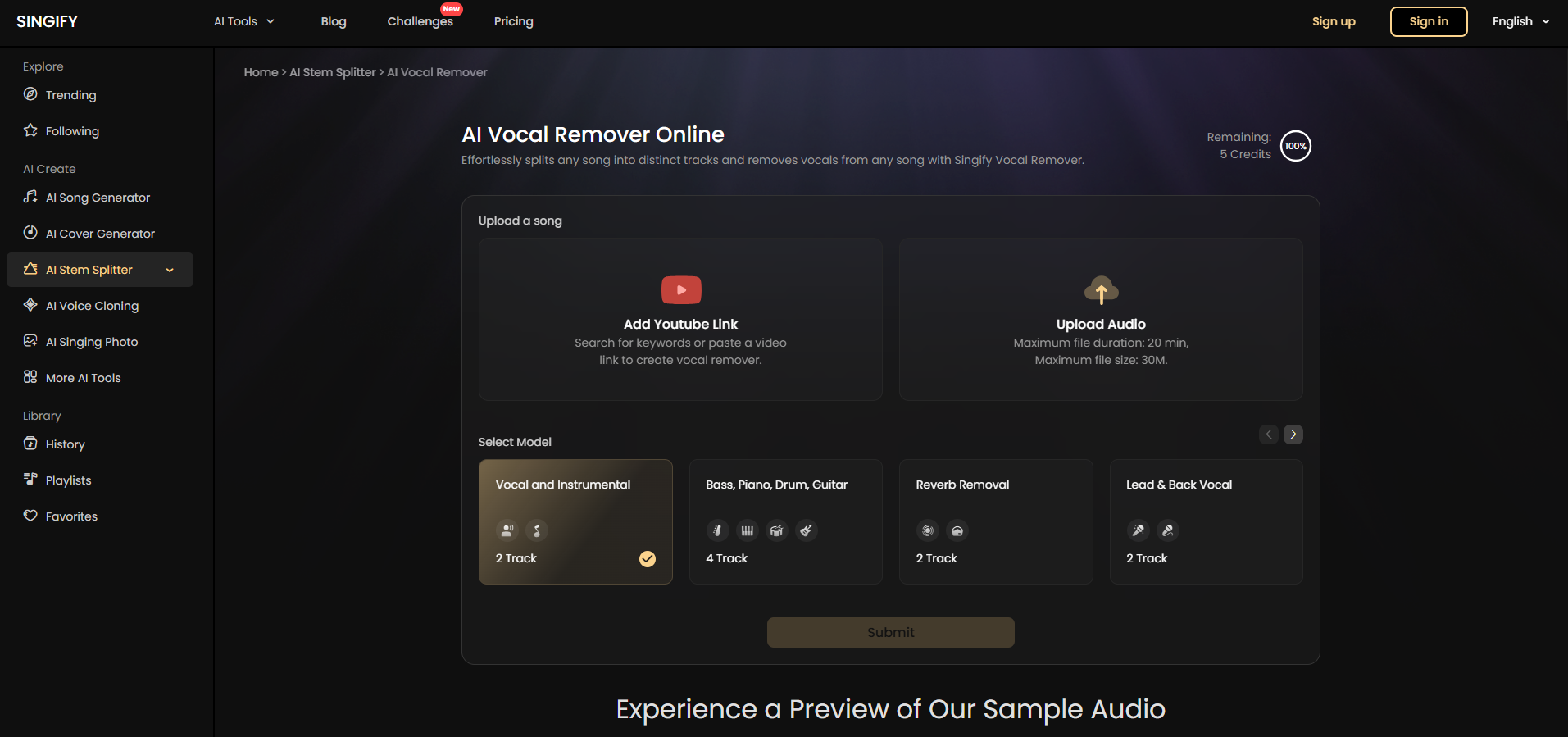Click the back vocal microphone icon
Viewport: 1568px width, 737px height.
1167,530
